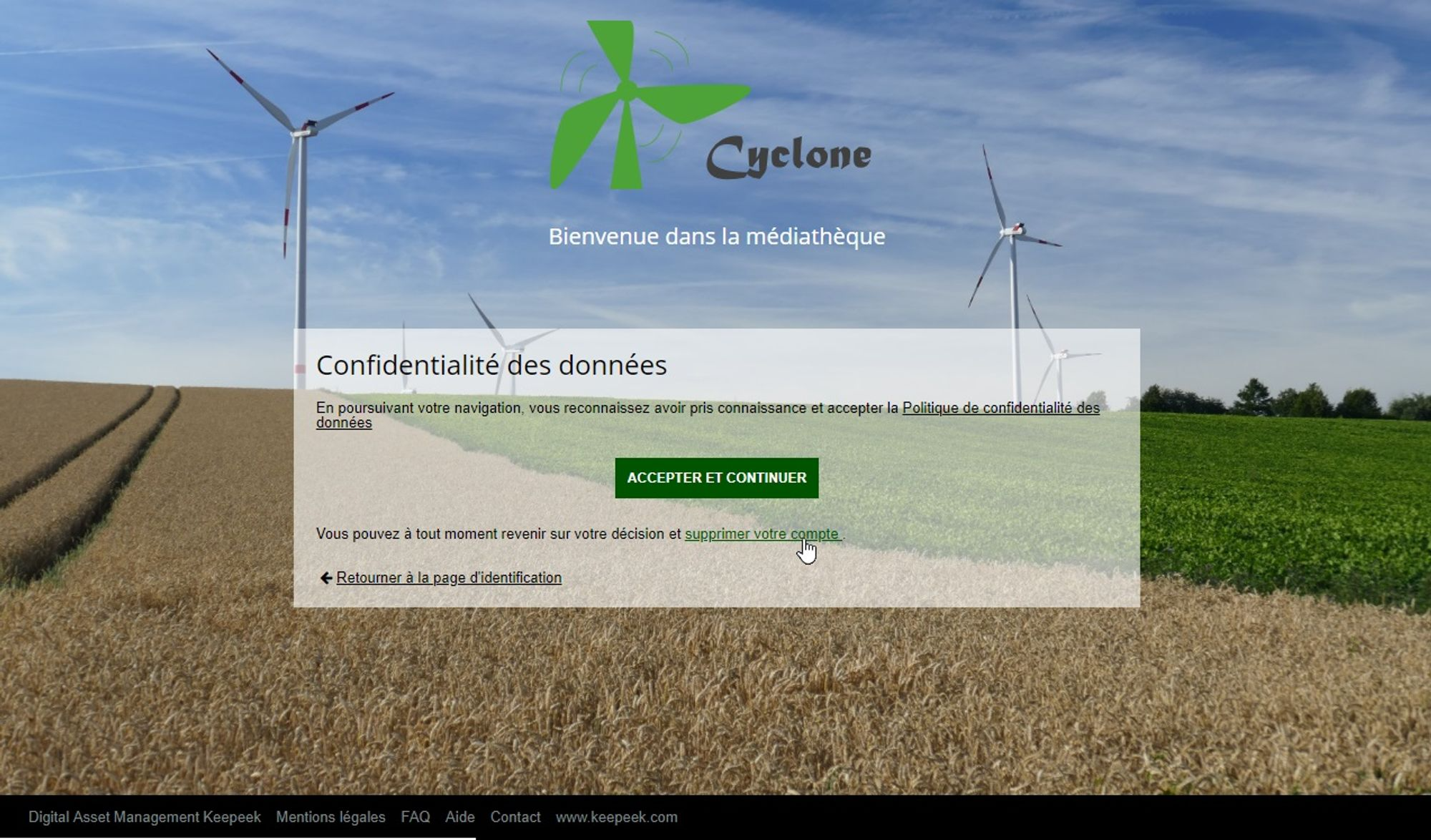Open Digital Asset Management Keepeek footer link
The height and width of the screenshot is (840, 1431).
coord(145,817)
